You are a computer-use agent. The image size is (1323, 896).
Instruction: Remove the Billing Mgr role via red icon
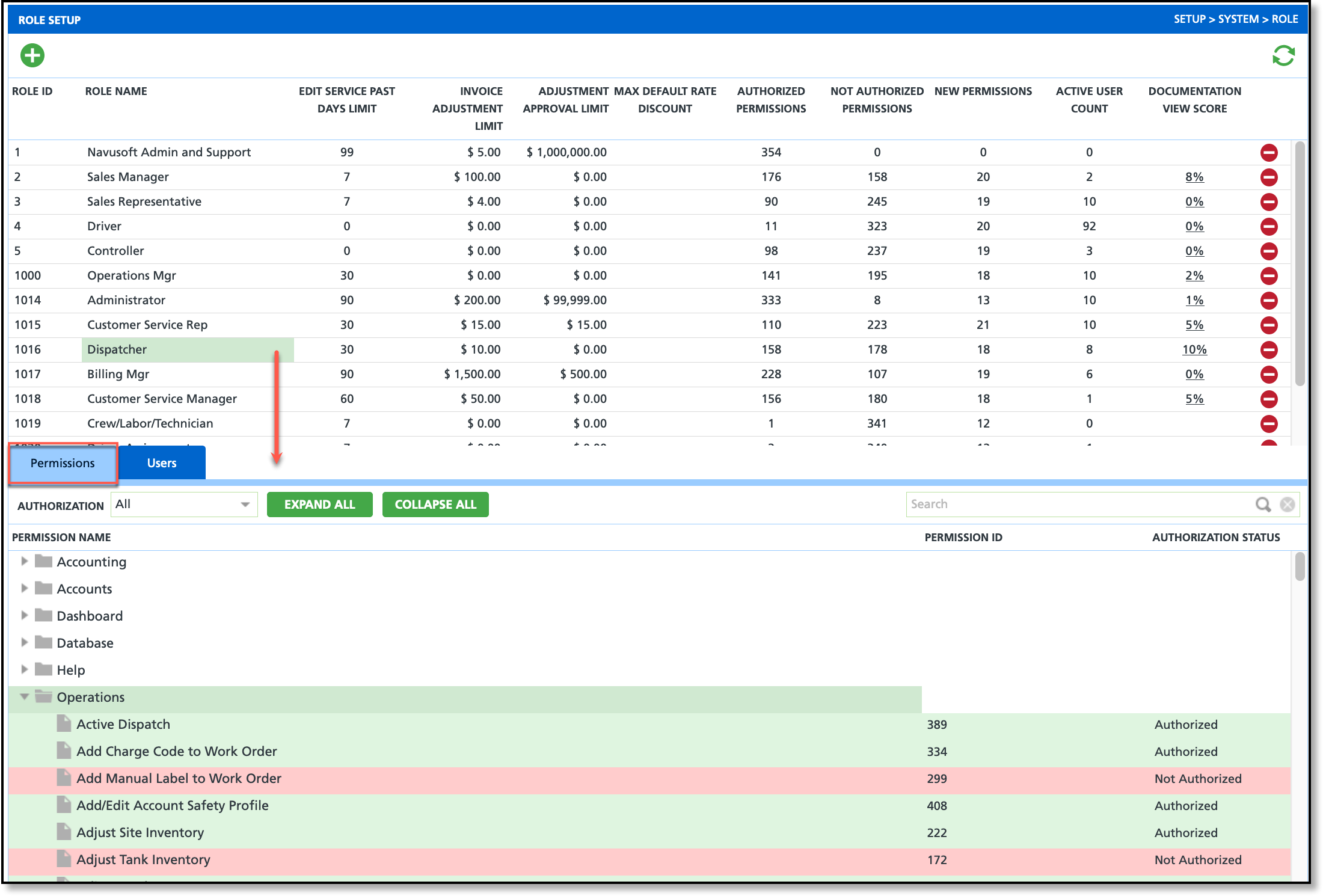(1269, 375)
